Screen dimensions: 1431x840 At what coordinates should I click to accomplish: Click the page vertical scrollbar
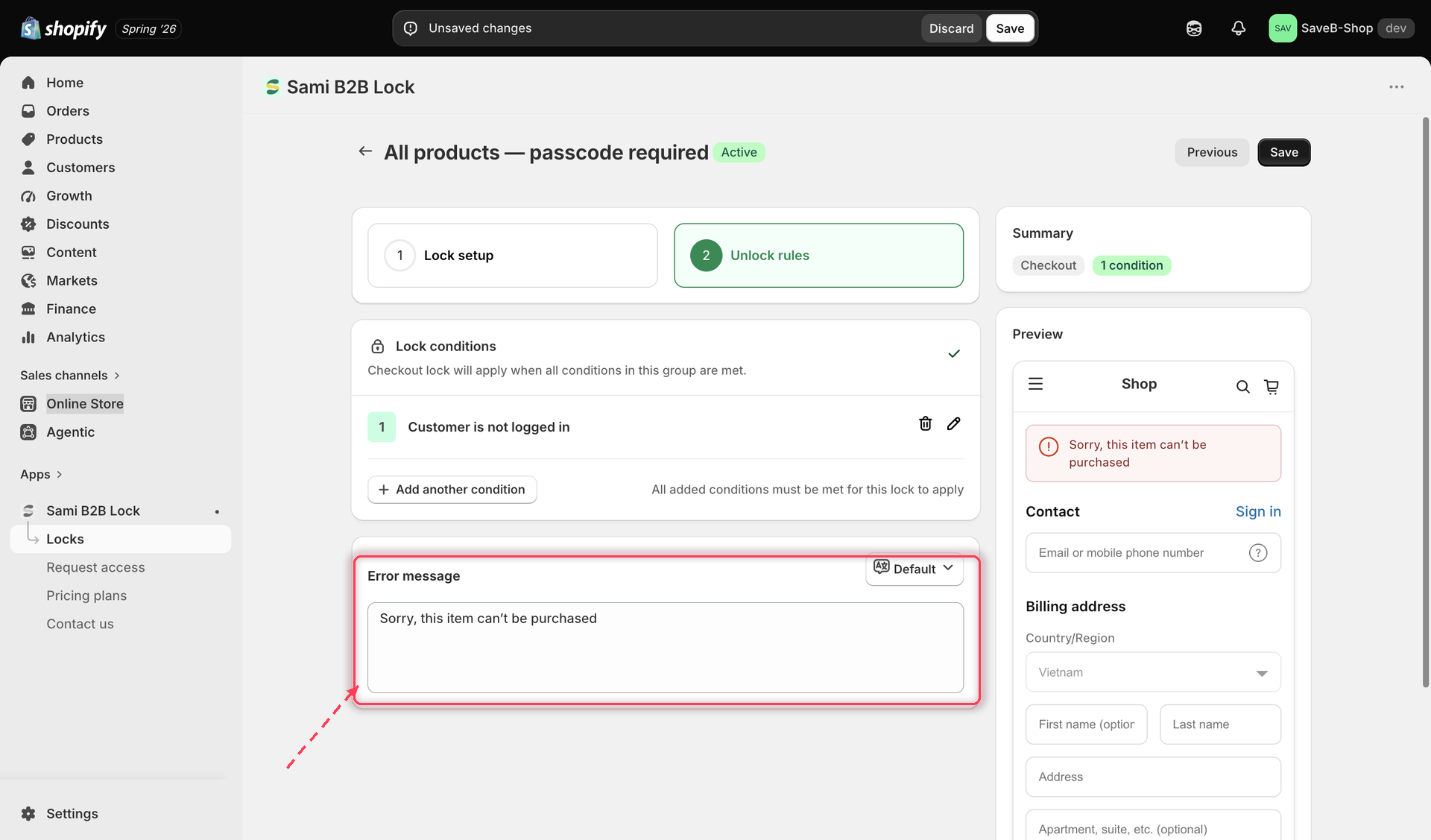click(x=1425, y=402)
